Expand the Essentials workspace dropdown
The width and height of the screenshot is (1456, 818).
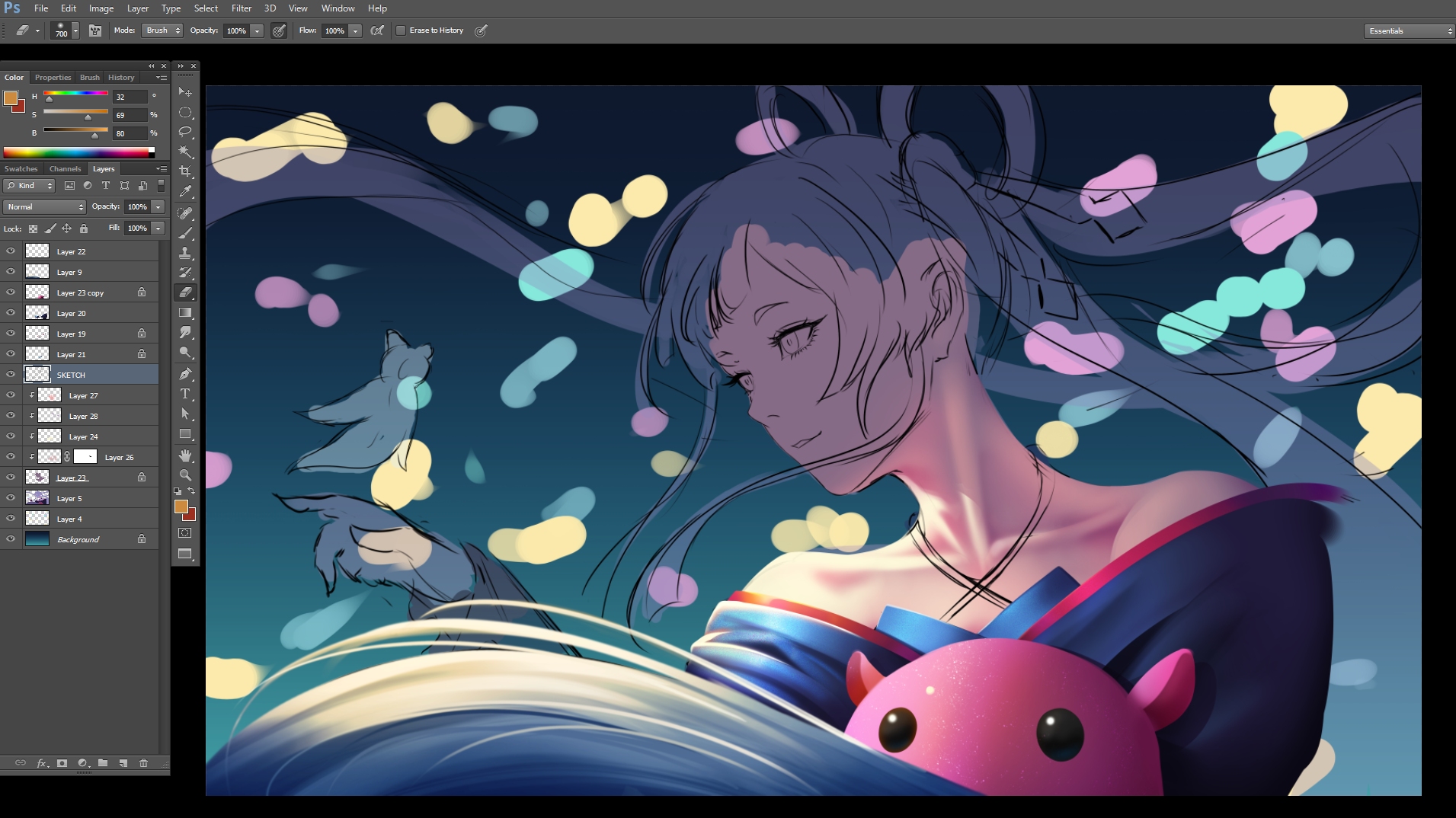(1409, 31)
